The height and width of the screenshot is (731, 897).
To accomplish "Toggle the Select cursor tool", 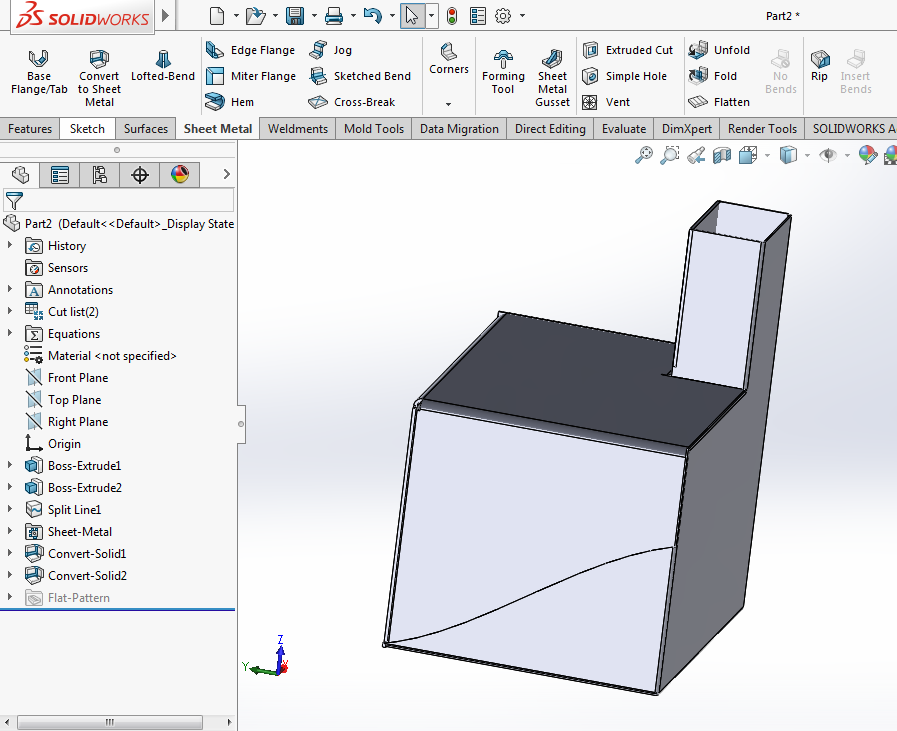I will 412,16.
